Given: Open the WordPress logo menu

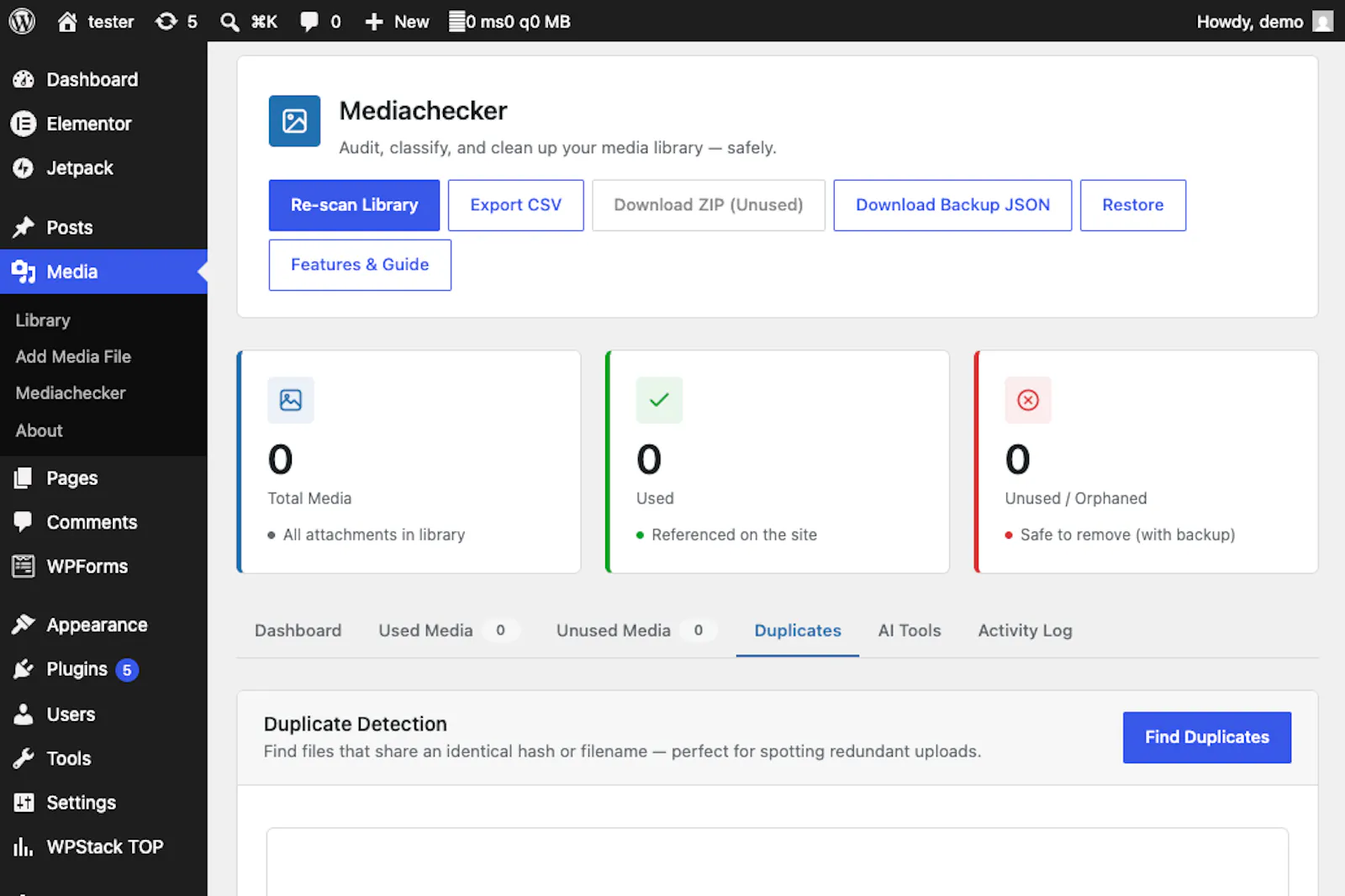Looking at the screenshot, I should pyautogui.click(x=22, y=21).
